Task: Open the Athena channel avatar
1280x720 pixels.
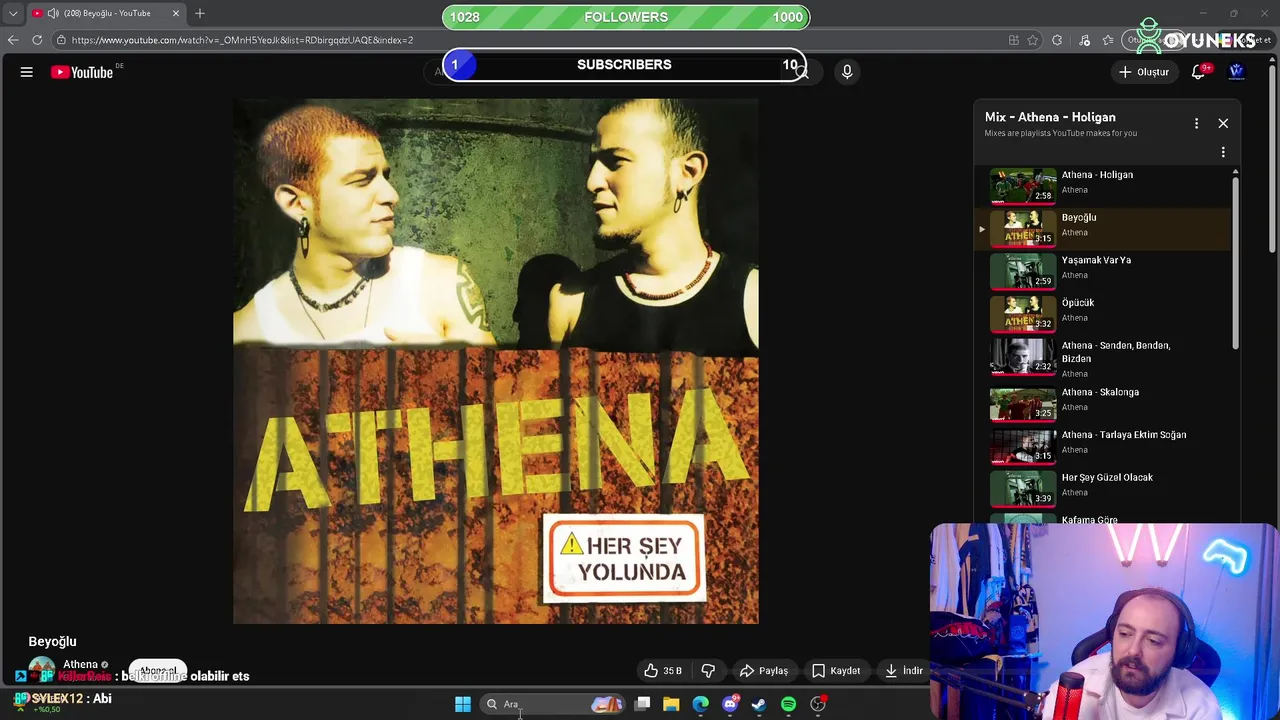Action: [x=41, y=670]
